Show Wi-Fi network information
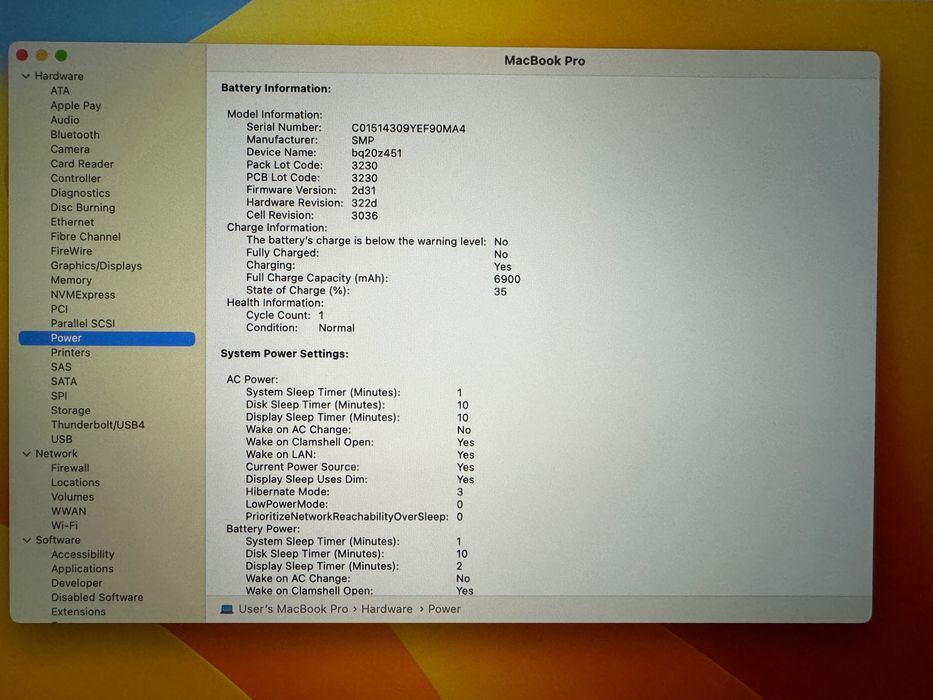The height and width of the screenshot is (700, 933). pyautogui.click(x=64, y=525)
